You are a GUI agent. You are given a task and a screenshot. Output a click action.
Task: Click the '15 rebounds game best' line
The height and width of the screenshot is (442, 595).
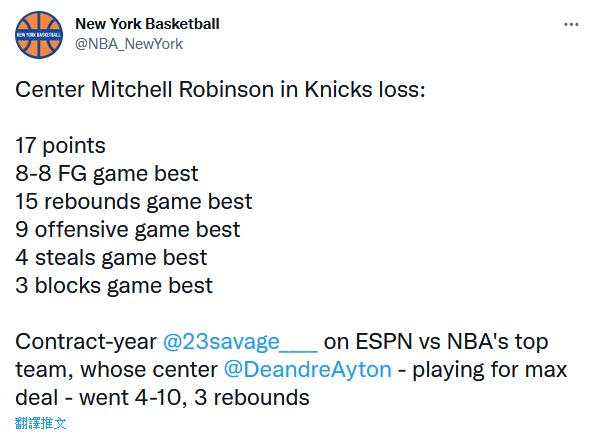[x=134, y=201]
